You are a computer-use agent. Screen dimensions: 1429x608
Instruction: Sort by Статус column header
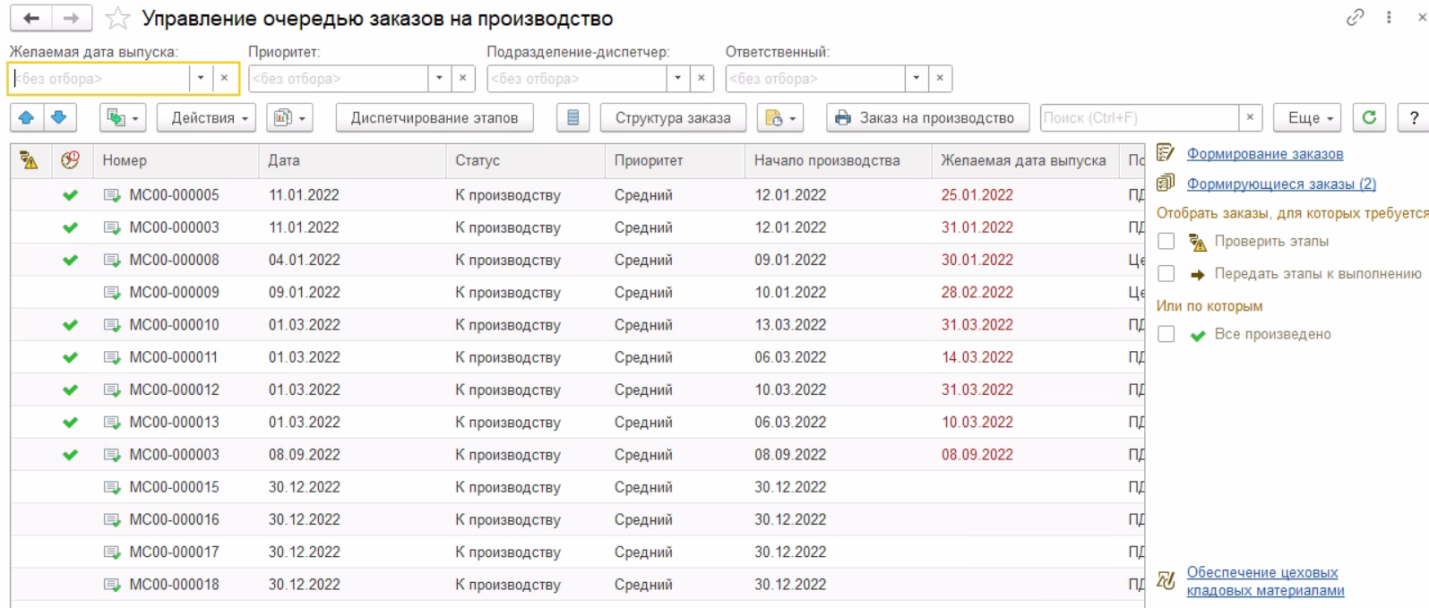pos(525,160)
